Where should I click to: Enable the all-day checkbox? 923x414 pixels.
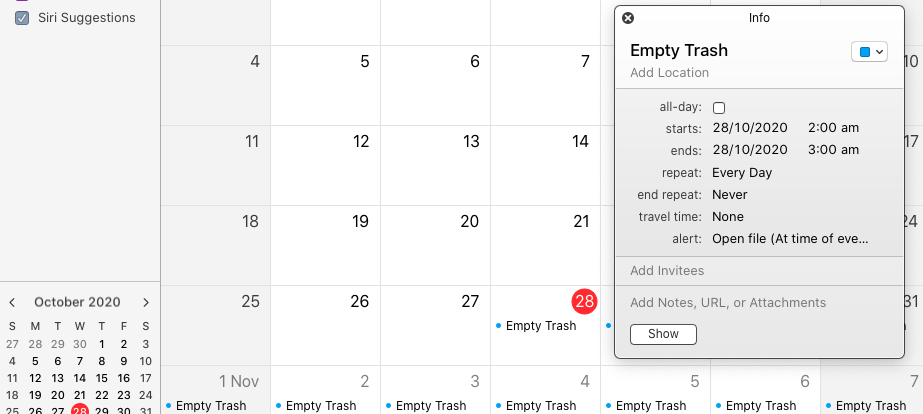pyautogui.click(x=719, y=108)
